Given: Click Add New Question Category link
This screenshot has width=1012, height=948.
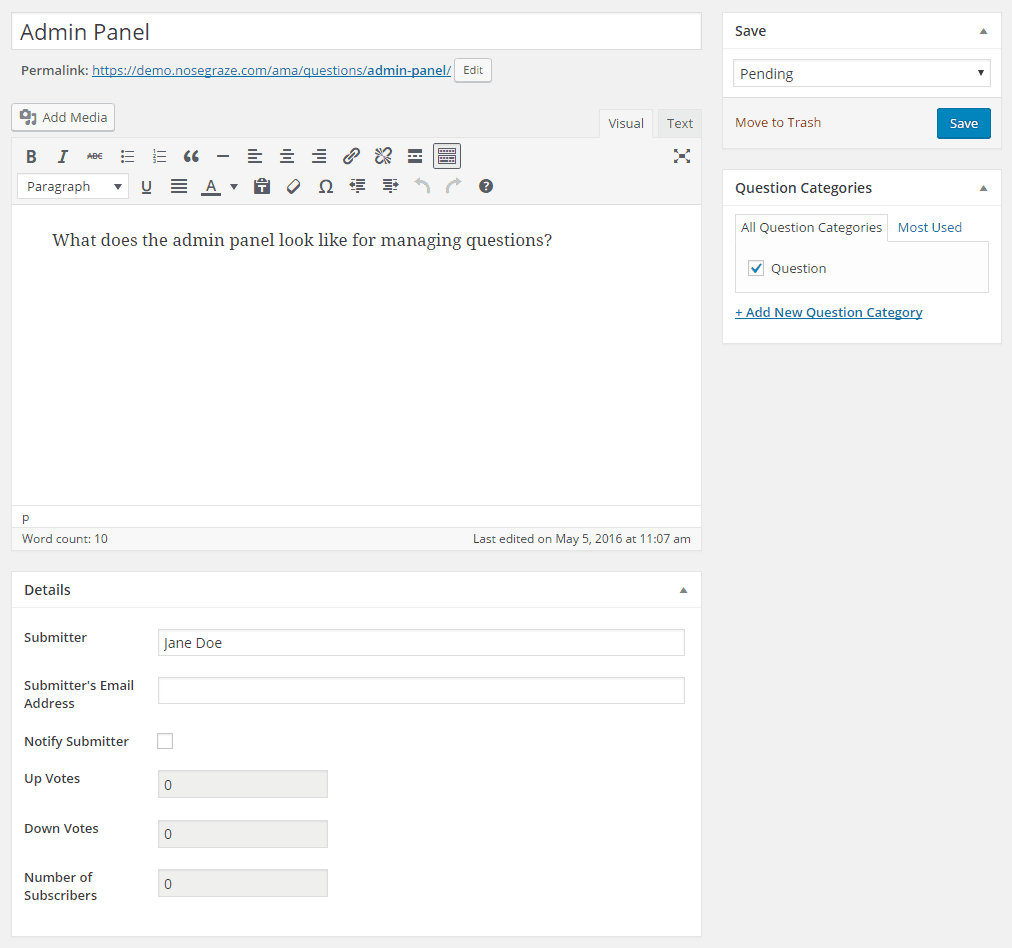Looking at the screenshot, I should 828,312.
